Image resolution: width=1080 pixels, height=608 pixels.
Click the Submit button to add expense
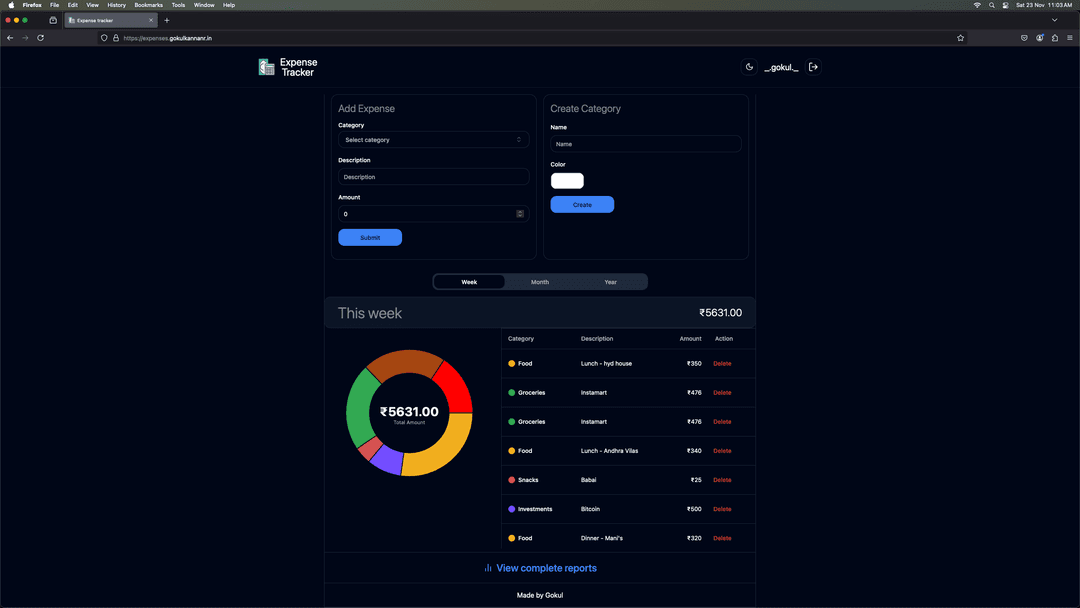click(370, 237)
